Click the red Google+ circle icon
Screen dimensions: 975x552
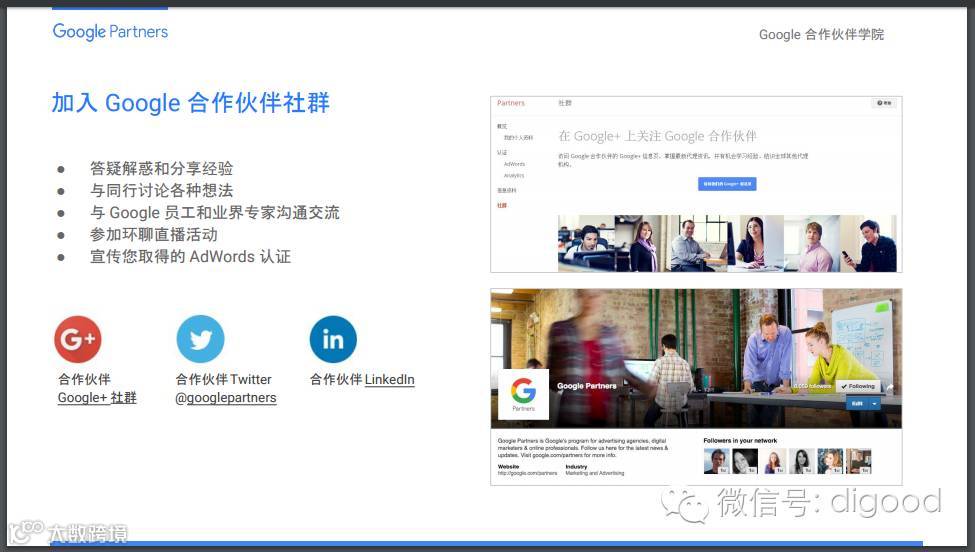(x=78, y=339)
